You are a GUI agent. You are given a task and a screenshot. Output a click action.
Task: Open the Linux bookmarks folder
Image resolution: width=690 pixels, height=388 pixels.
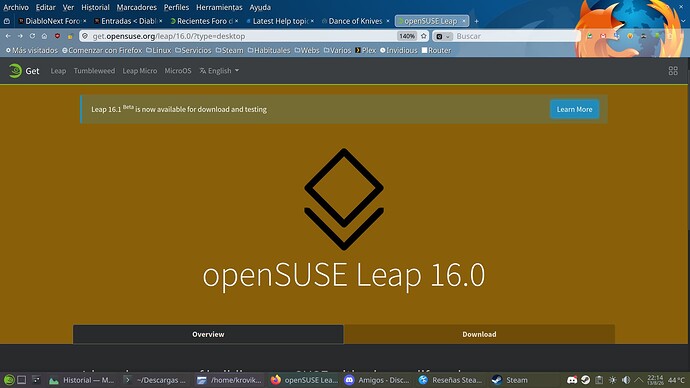click(x=158, y=51)
